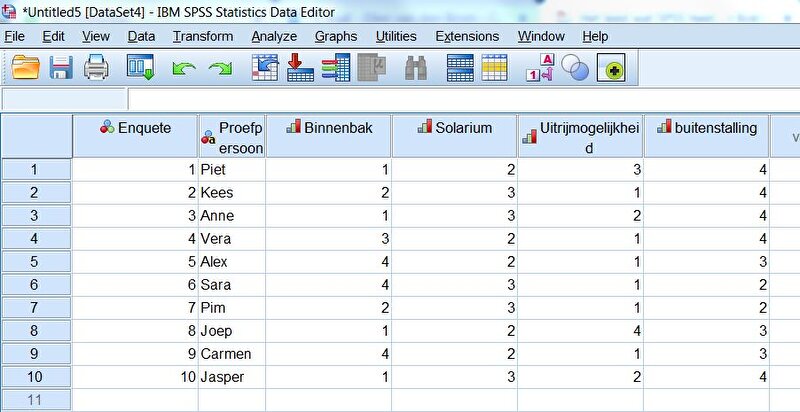Click the Open data document icon
Image resolution: width=800 pixels, height=412 pixels.
point(26,68)
